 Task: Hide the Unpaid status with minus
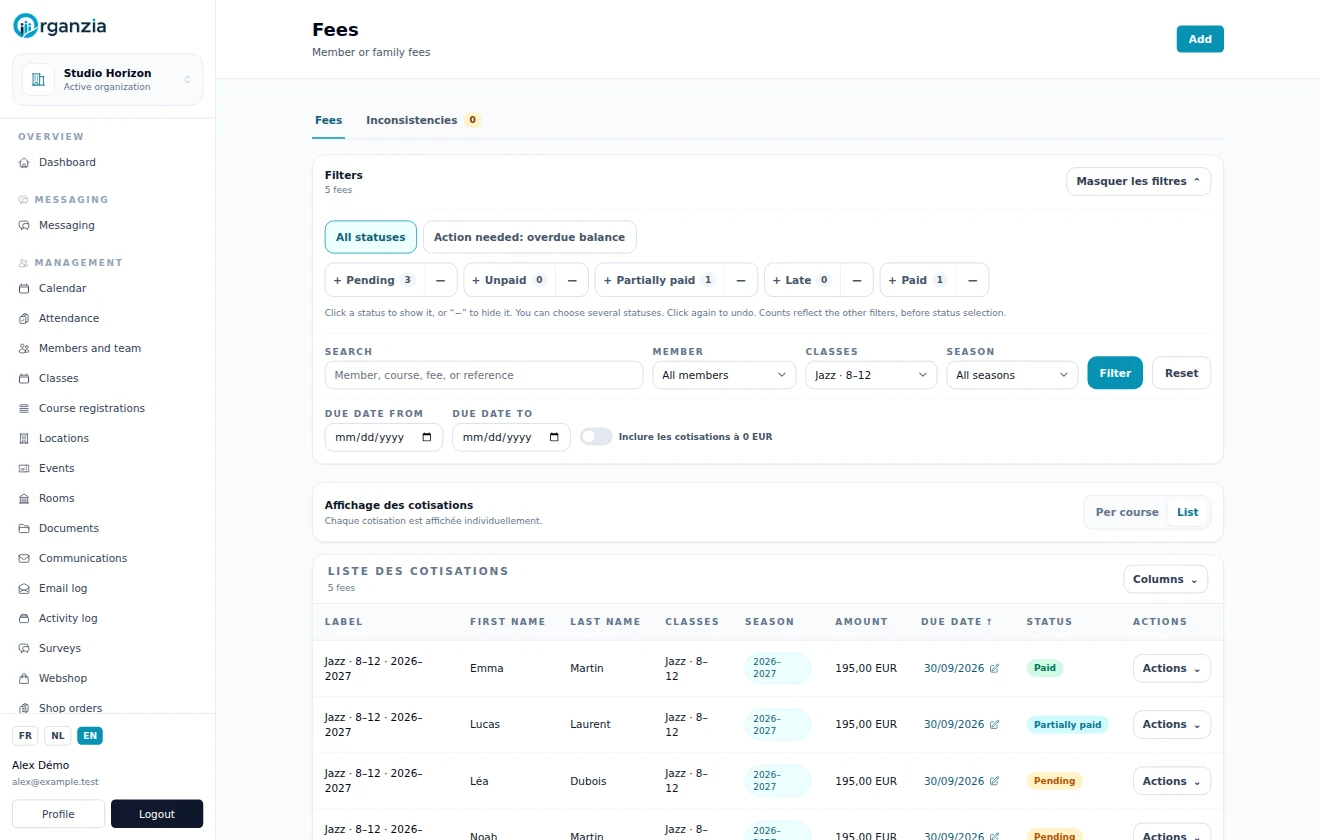click(x=572, y=280)
